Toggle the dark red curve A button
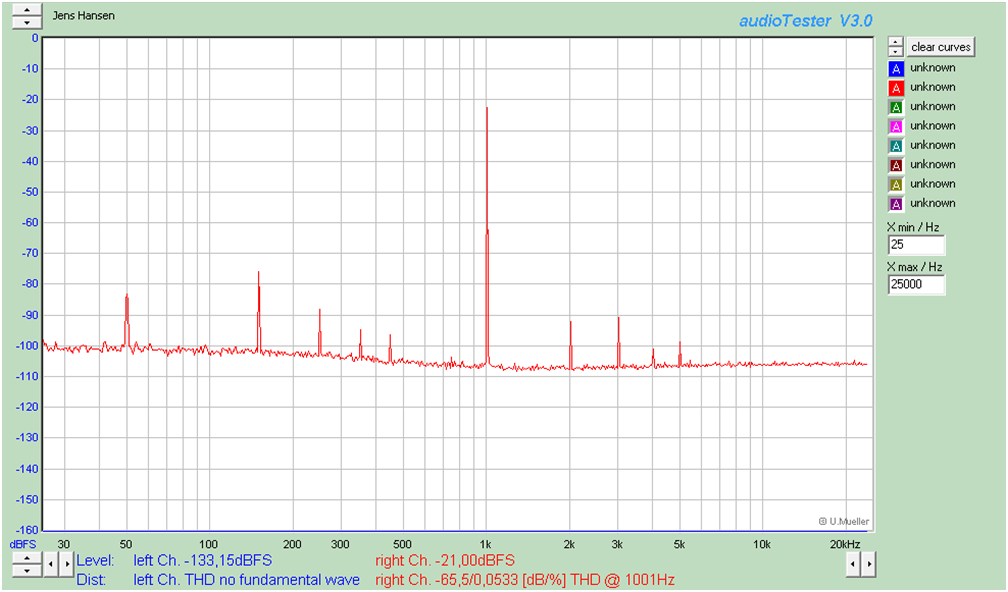This screenshot has width=1008, height=592. tap(896, 165)
